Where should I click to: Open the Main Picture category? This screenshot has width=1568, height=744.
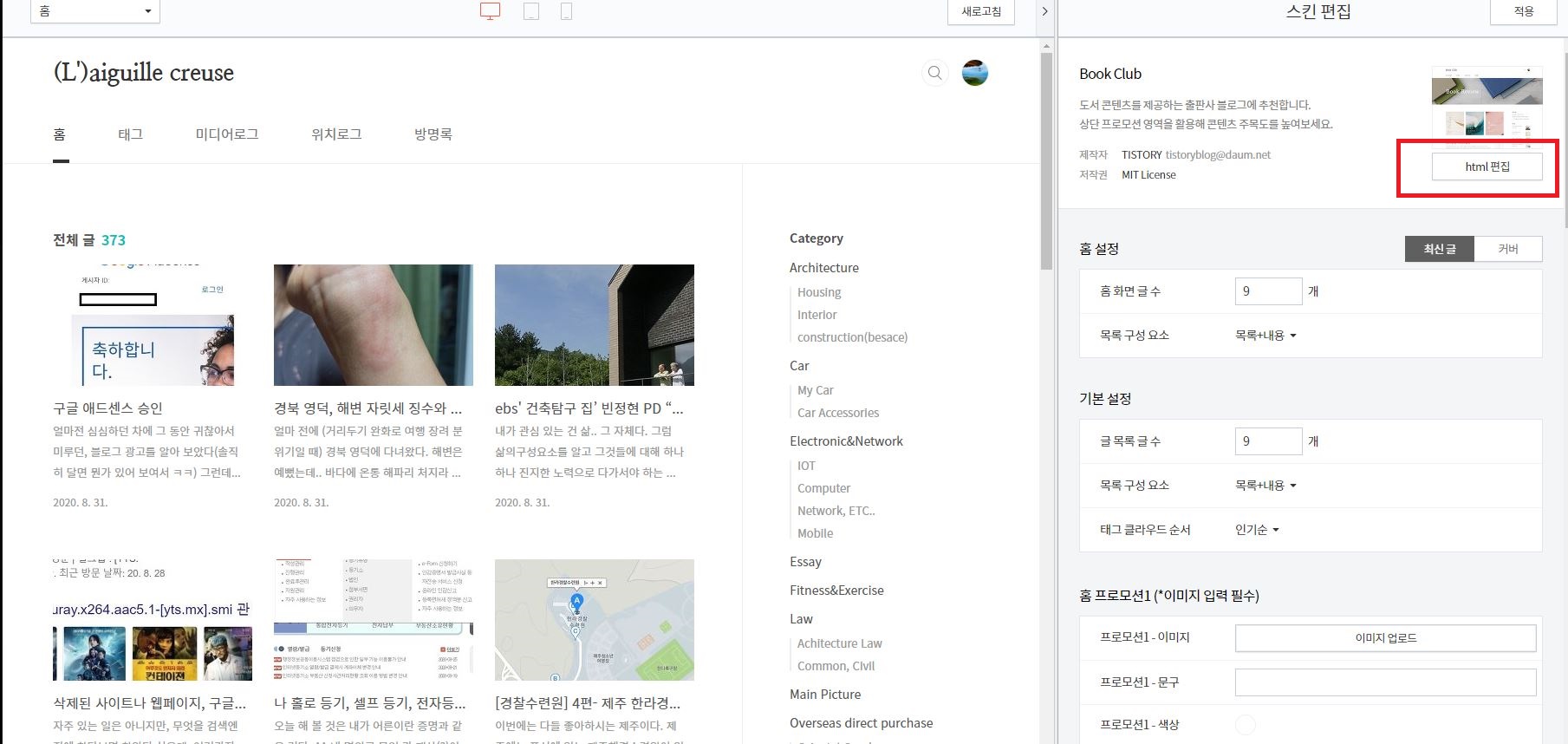[x=825, y=695]
